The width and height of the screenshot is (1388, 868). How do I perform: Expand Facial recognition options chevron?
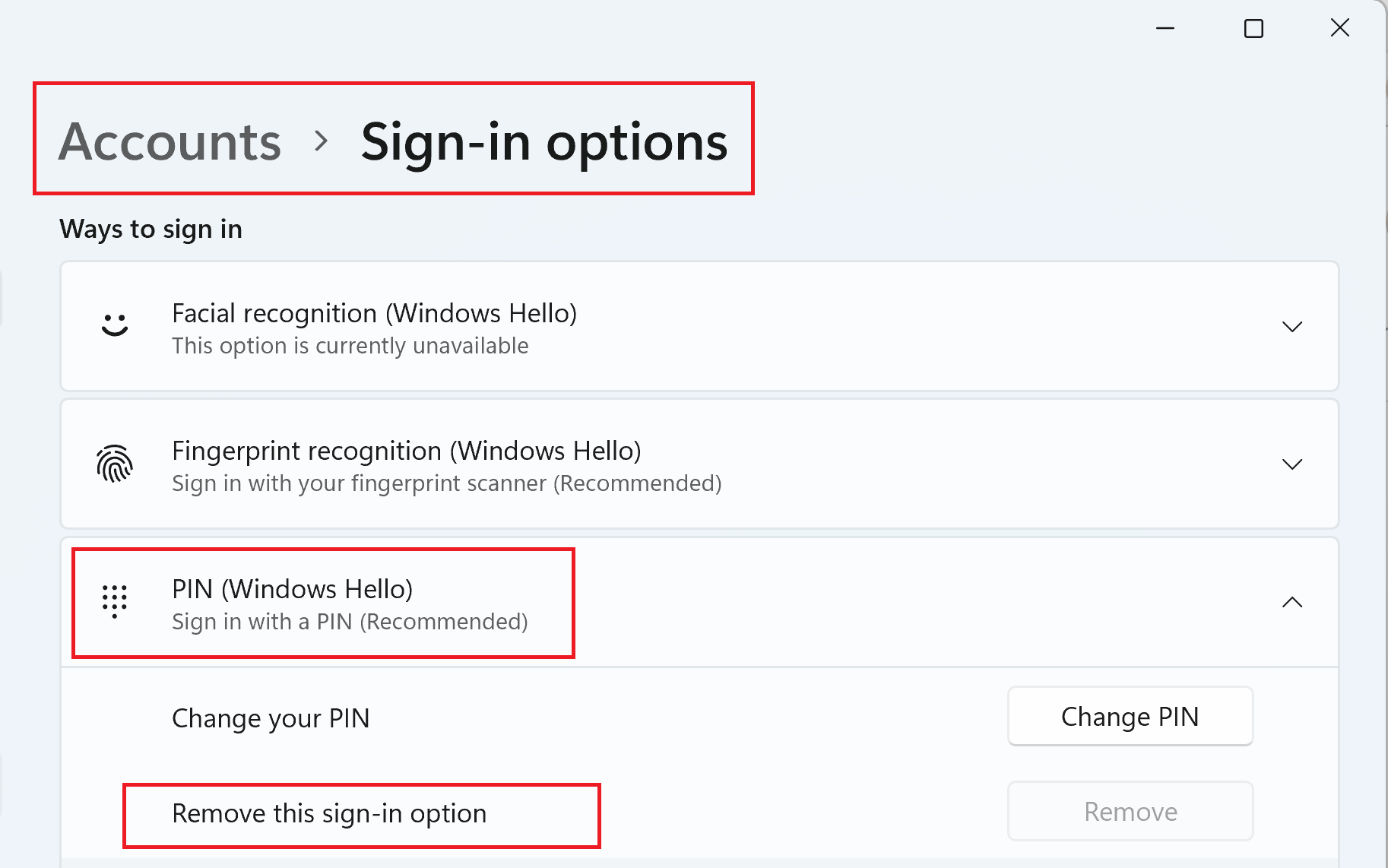1292,327
